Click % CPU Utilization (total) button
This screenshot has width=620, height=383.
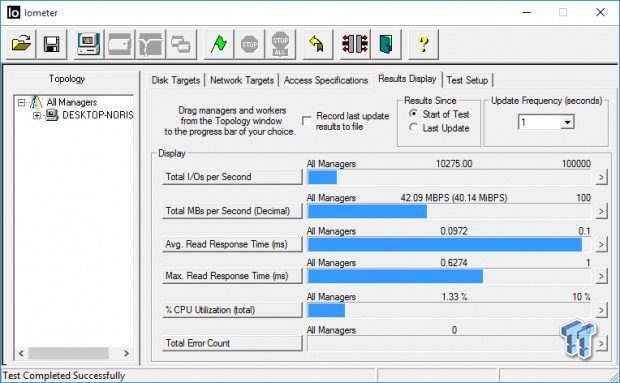pyautogui.click(x=232, y=310)
